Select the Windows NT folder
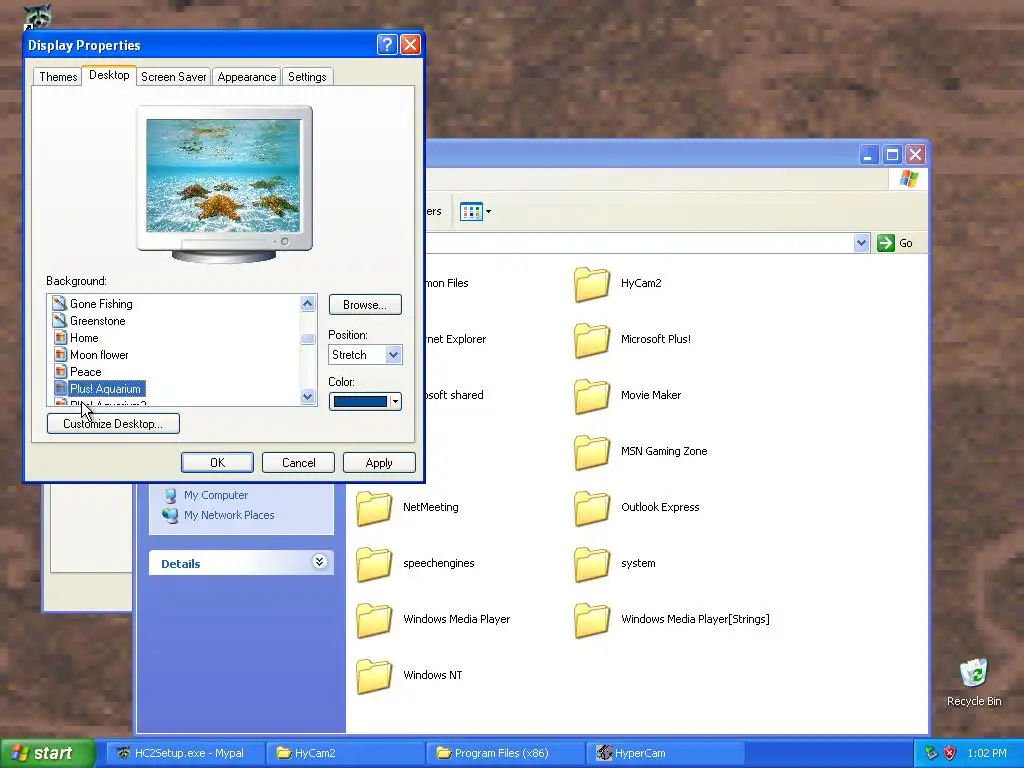Viewport: 1024px width, 768px height. [409, 676]
